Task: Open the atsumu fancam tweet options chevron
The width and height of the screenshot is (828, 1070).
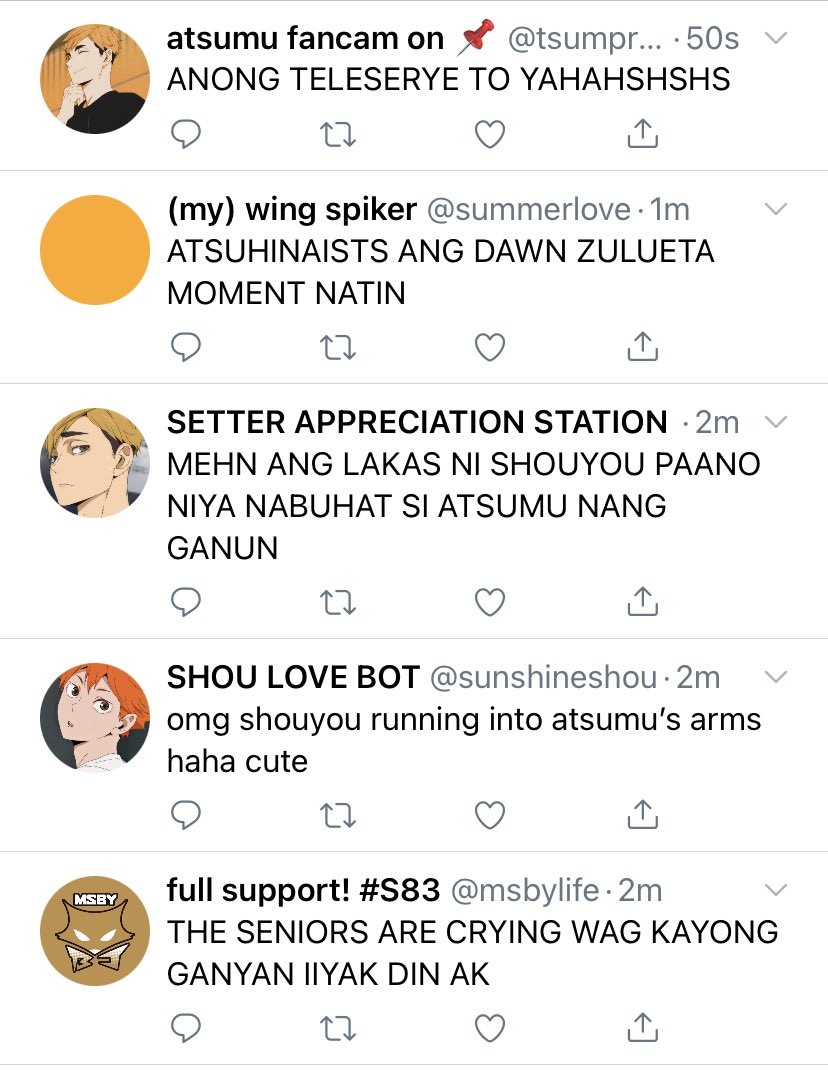Action: [x=776, y=38]
